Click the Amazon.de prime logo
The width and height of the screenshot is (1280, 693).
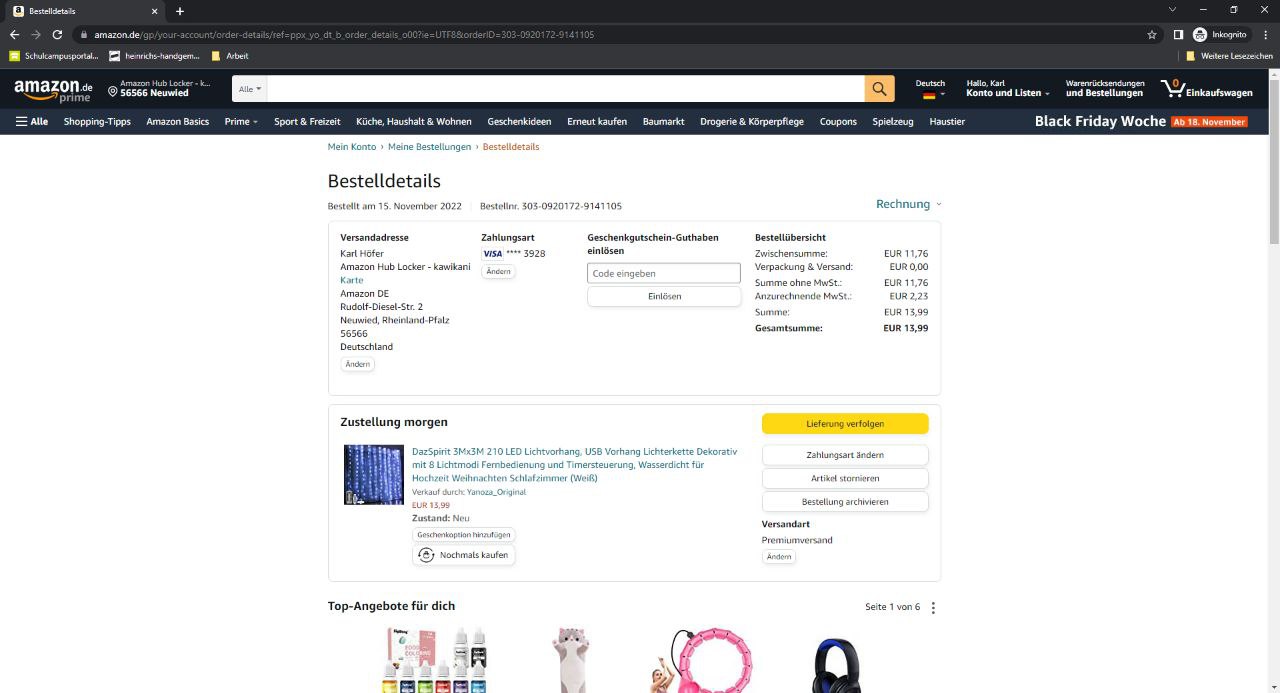tap(53, 90)
